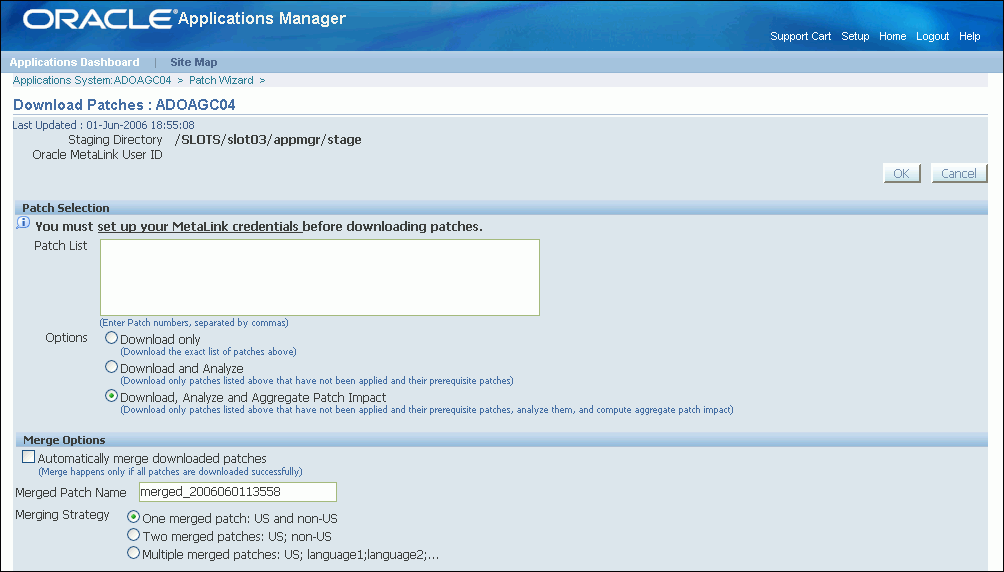Click the Cancel button

tap(959, 173)
